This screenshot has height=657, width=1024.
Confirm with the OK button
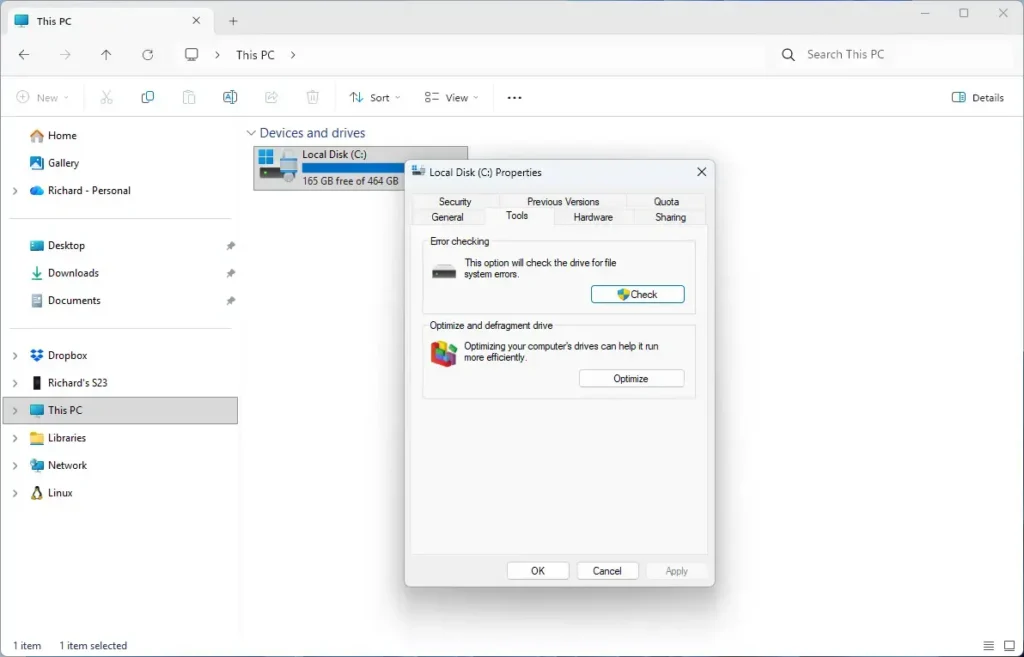pos(537,571)
